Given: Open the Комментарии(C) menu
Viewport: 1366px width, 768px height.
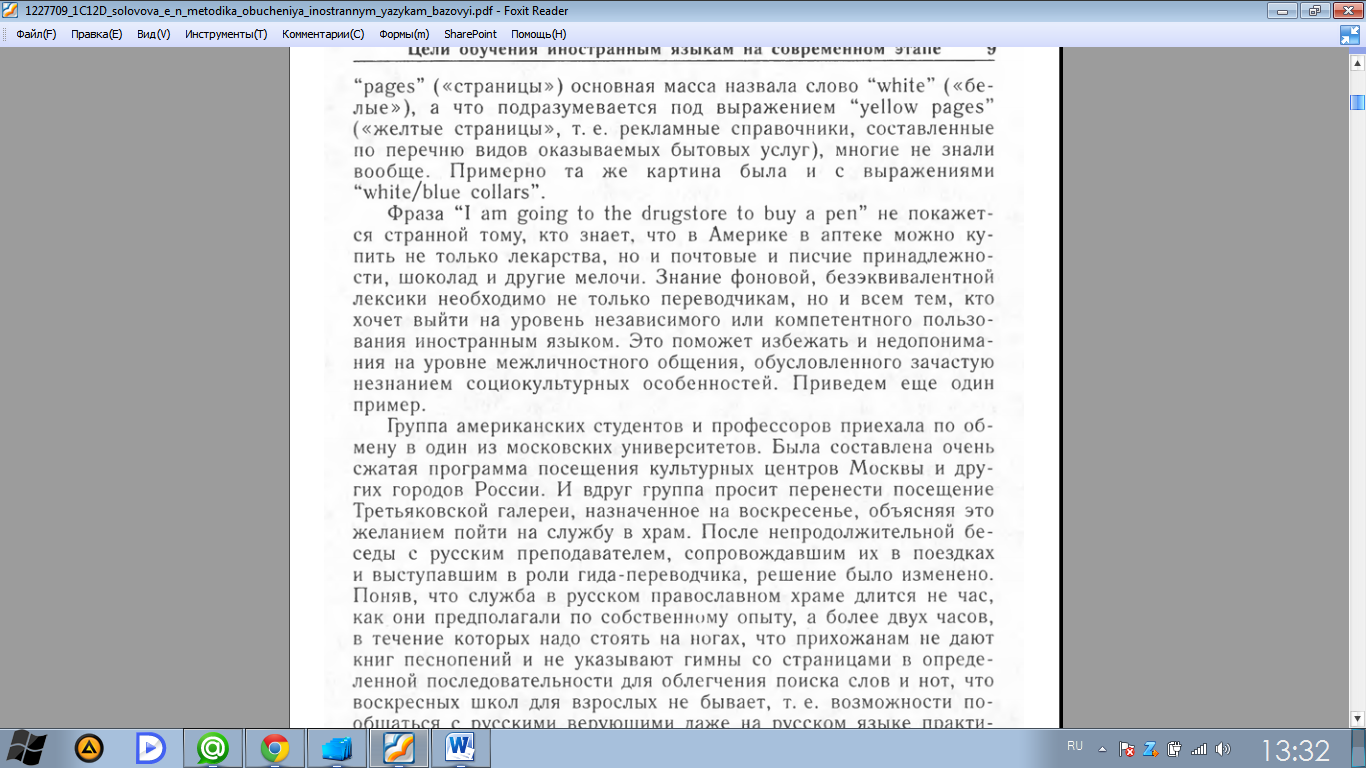Looking at the screenshot, I should (x=323, y=34).
